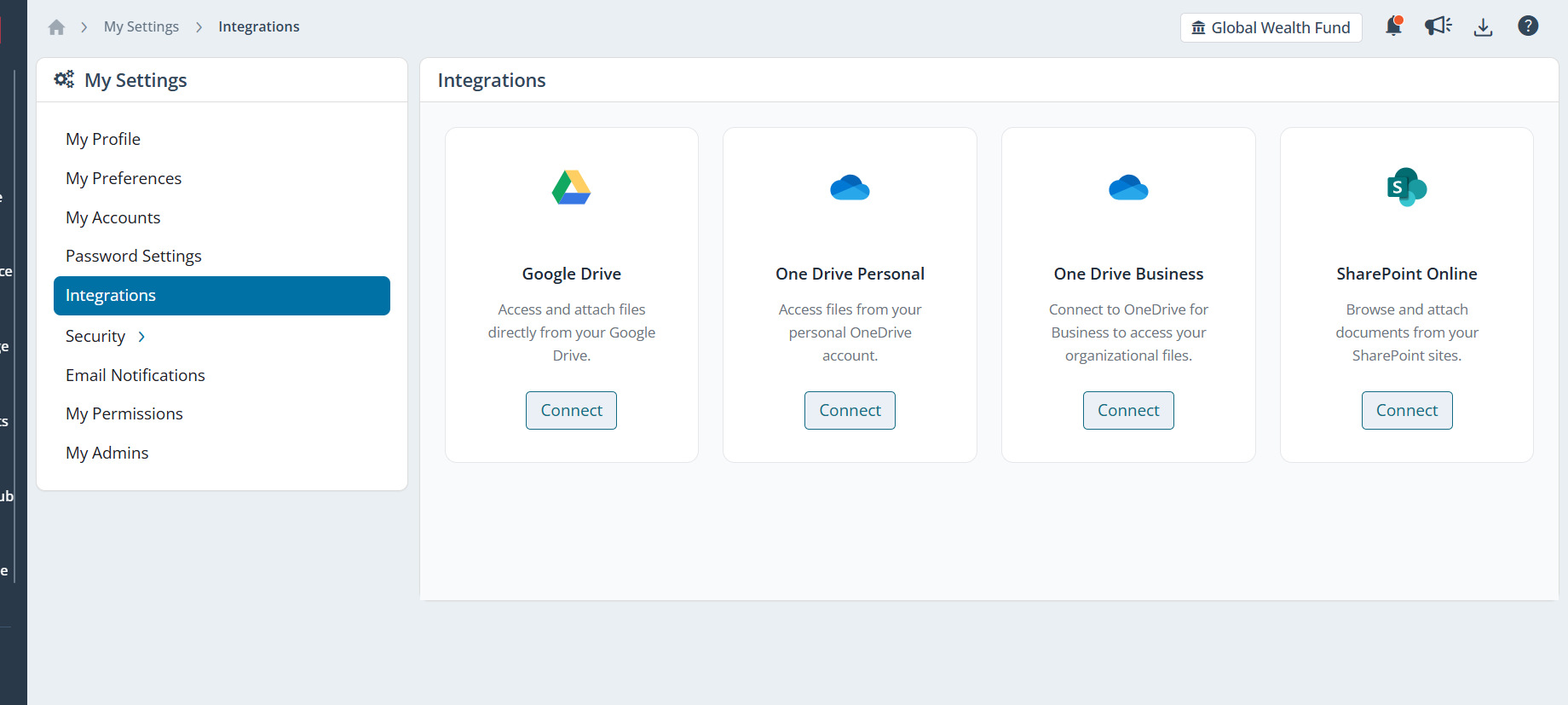Image resolution: width=1568 pixels, height=705 pixels.
Task: Connect SharePoint Online
Action: pos(1407,411)
